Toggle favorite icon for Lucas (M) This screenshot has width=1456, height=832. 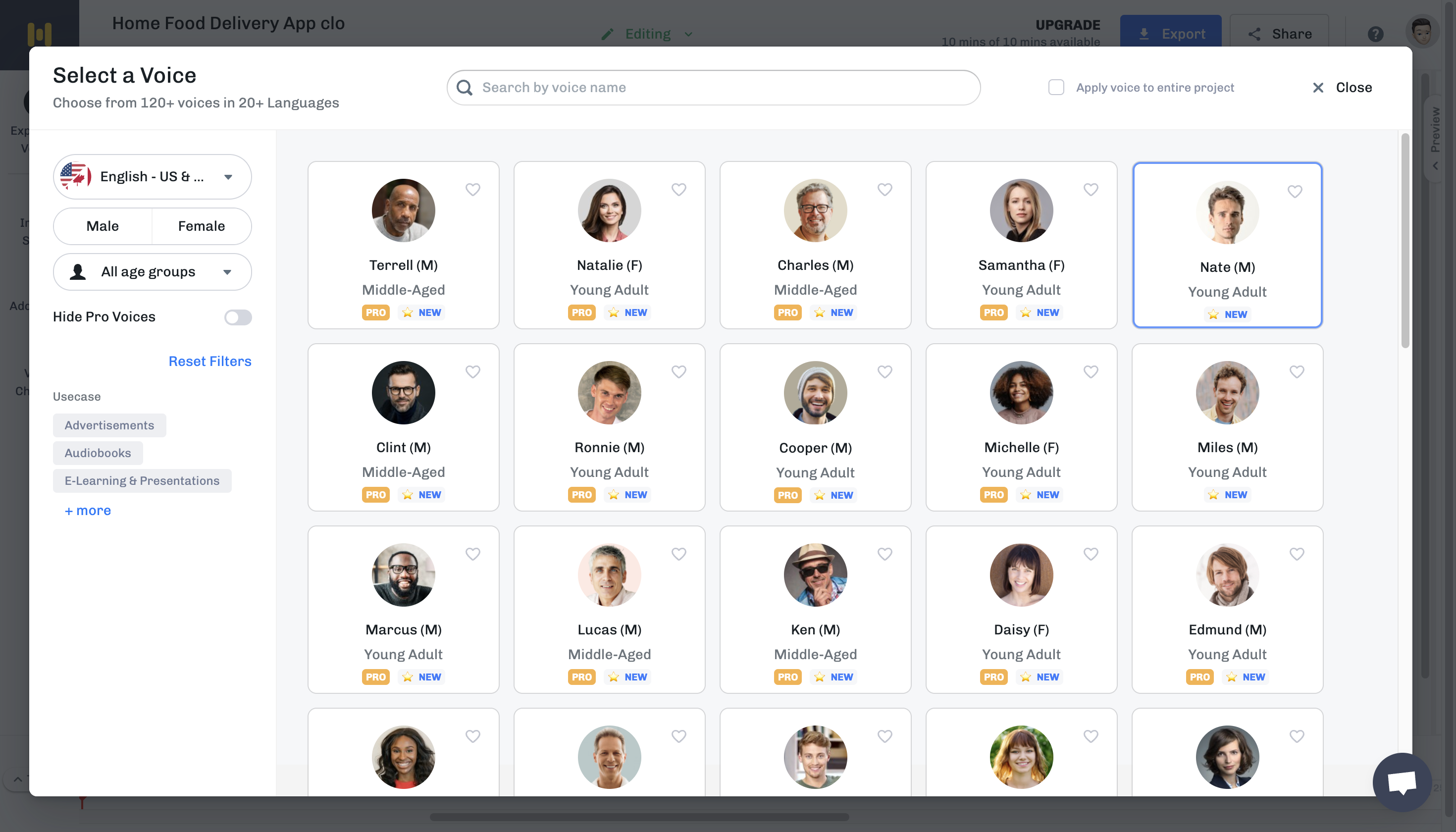tap(679, 554)
